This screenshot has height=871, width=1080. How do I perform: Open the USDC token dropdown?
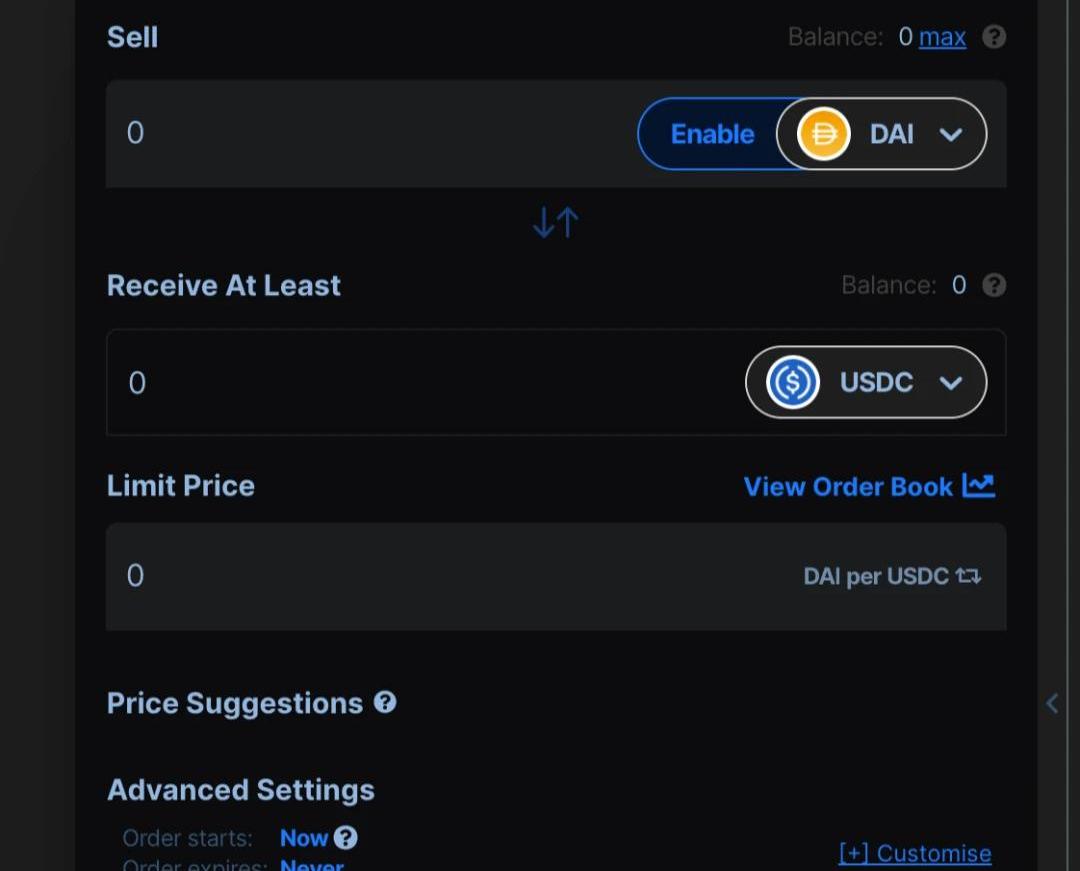click(x=950, y=382)
